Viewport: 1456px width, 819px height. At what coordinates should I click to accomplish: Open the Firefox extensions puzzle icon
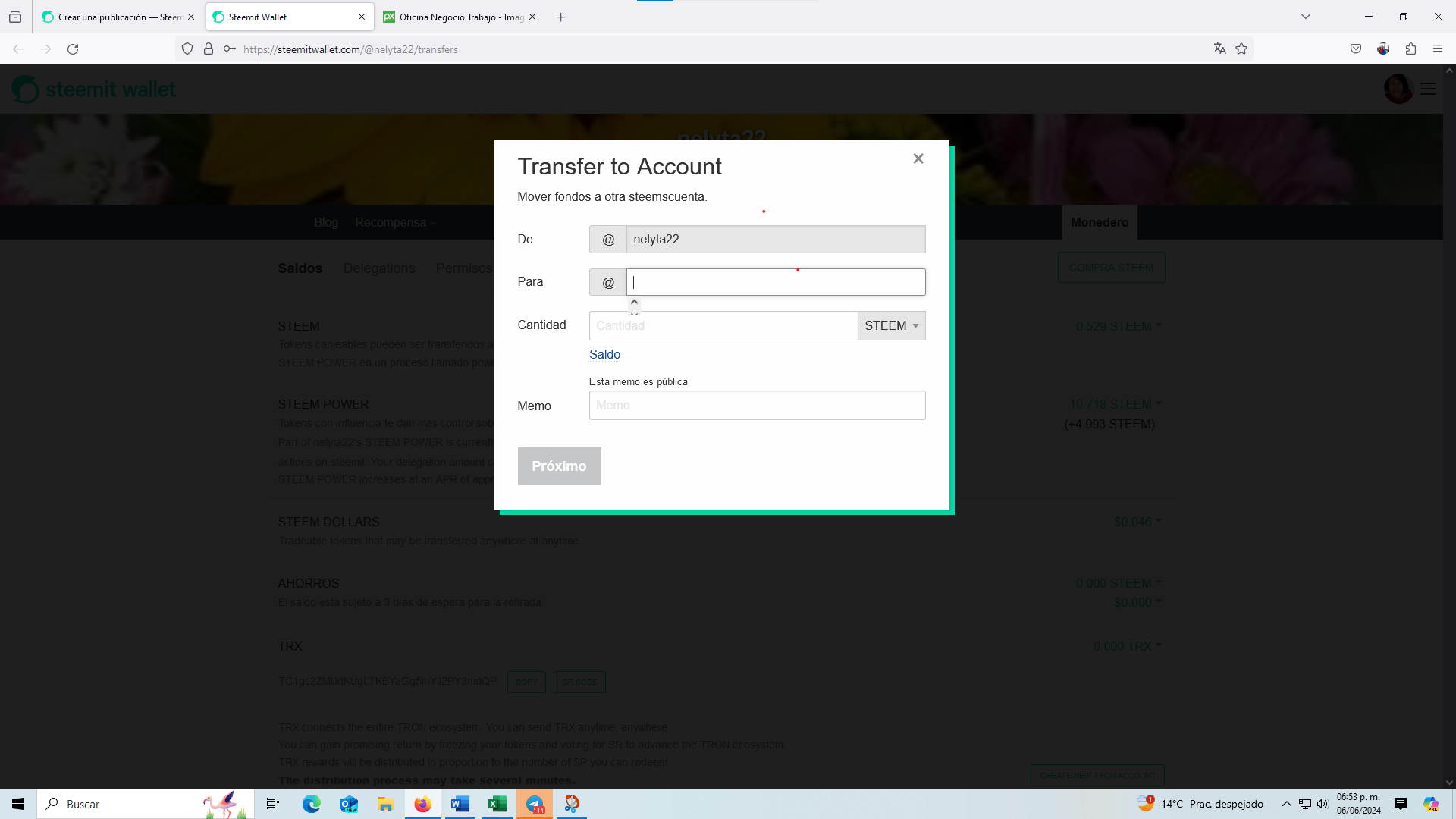click(x=1410, y=49)
